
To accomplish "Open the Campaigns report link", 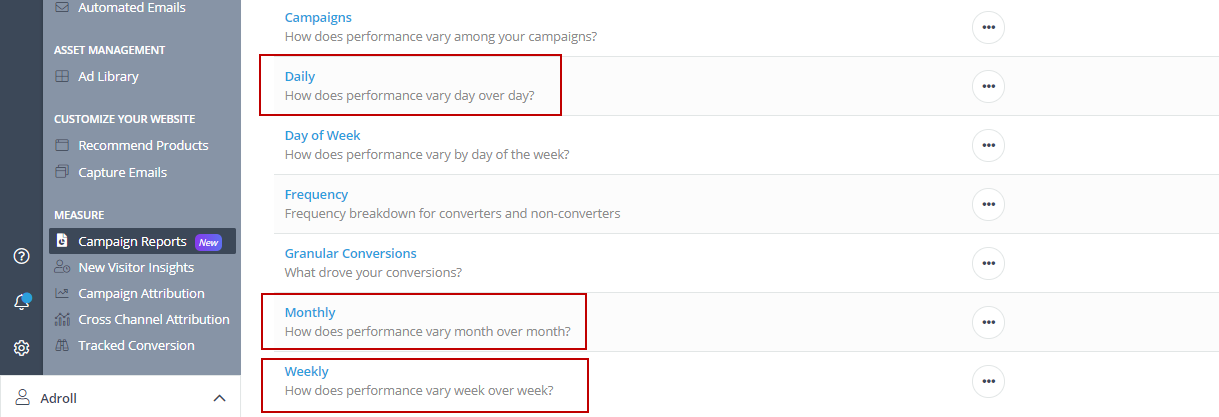I will [318, 17].
